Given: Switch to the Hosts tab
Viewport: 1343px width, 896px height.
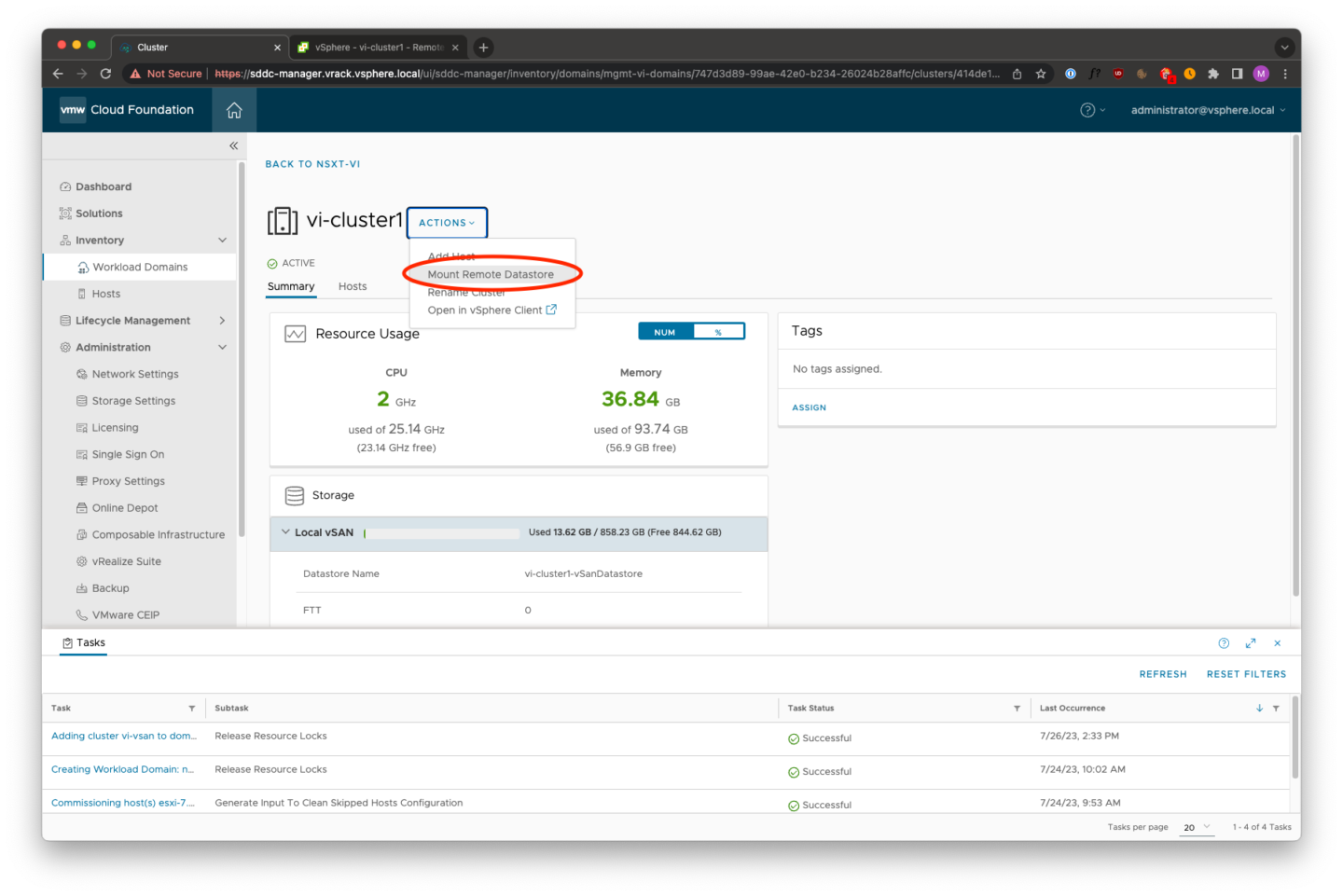Looking at the screenshot, I should [352, 286].
